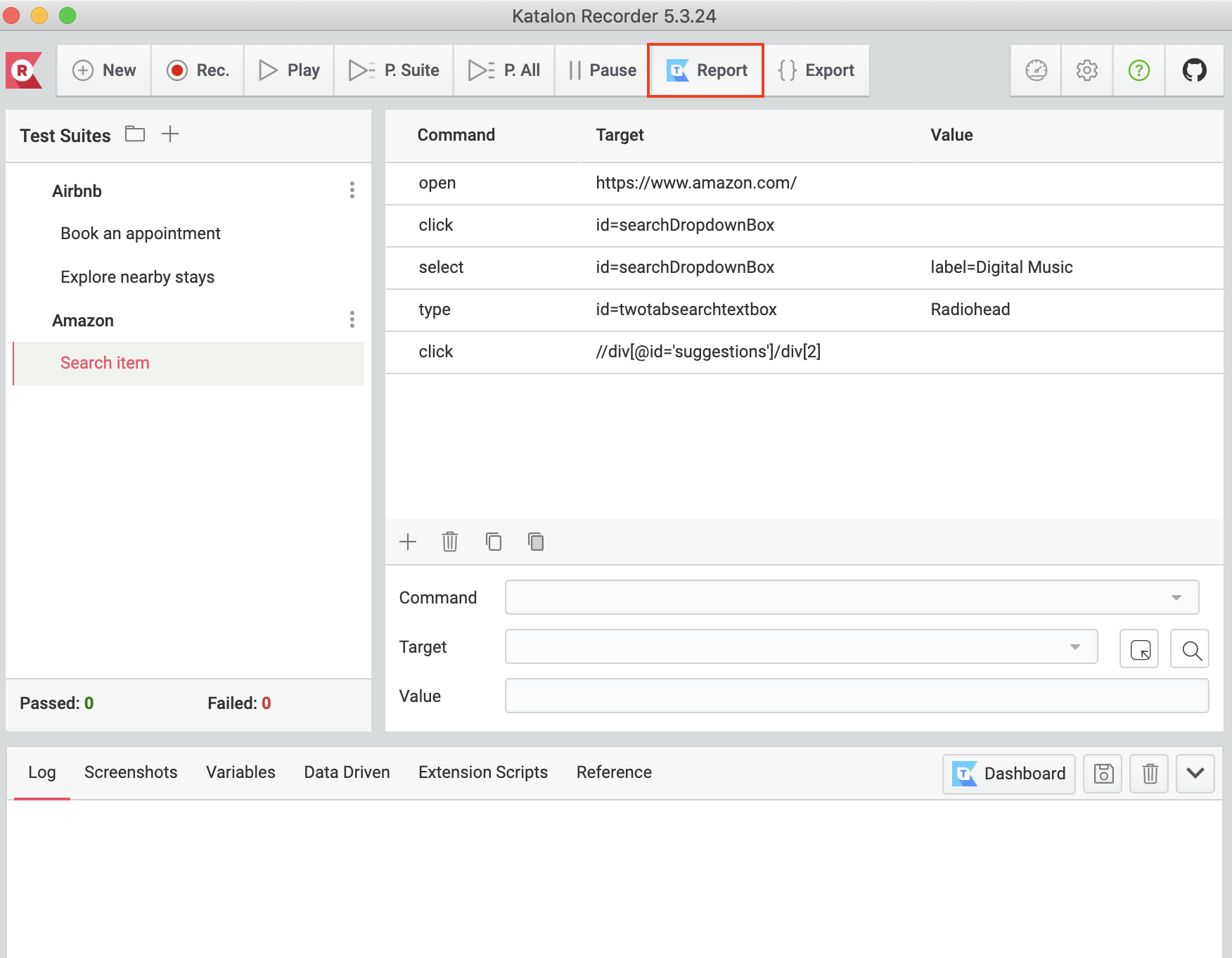Select the type twotabsearchtextbox row
This screenshot has width=1232, height=958.
[804, 309]
